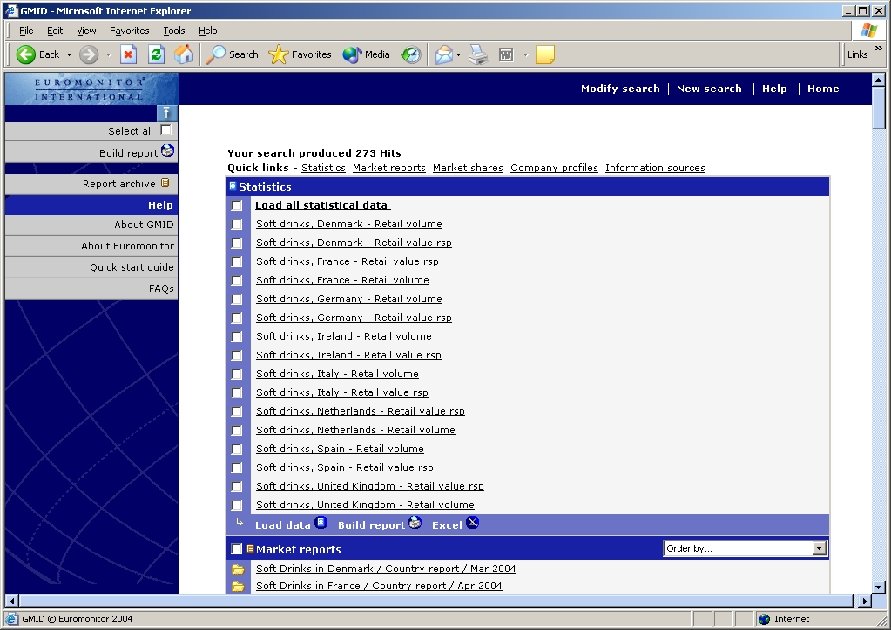Click the Internet zone globe in status bar

[764, 619]
